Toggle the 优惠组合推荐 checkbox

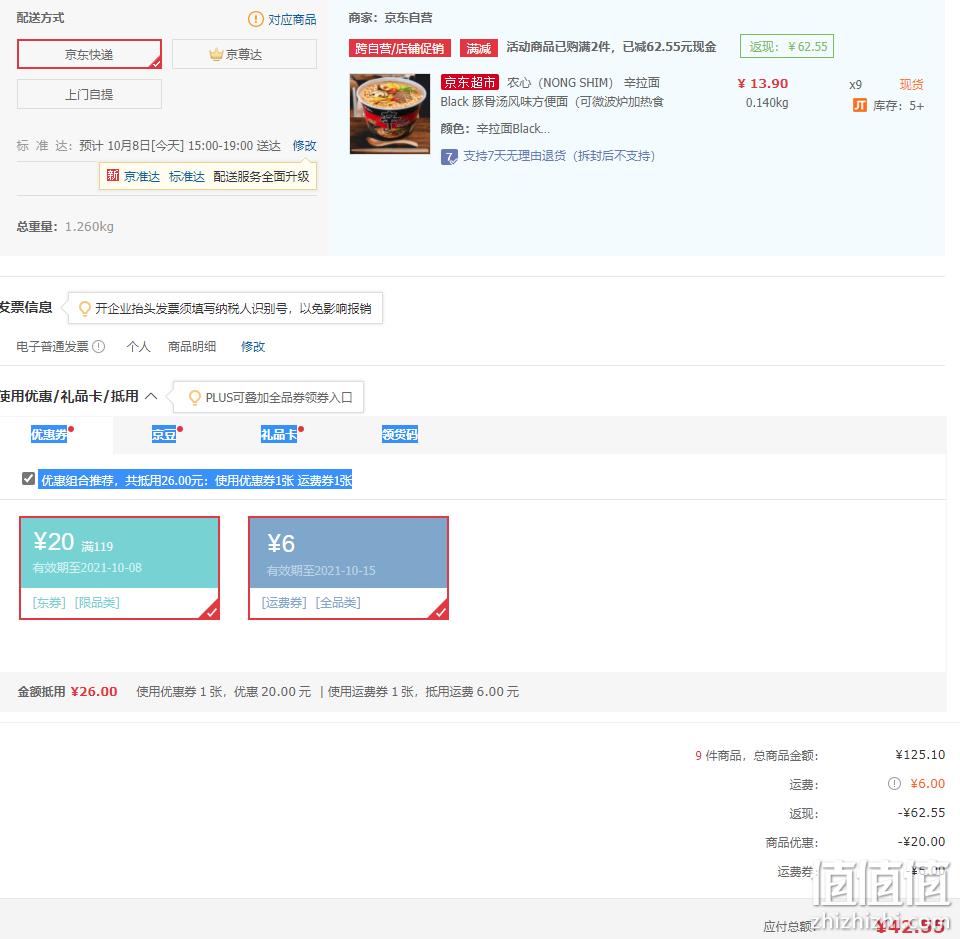click(x=28, y=479)
